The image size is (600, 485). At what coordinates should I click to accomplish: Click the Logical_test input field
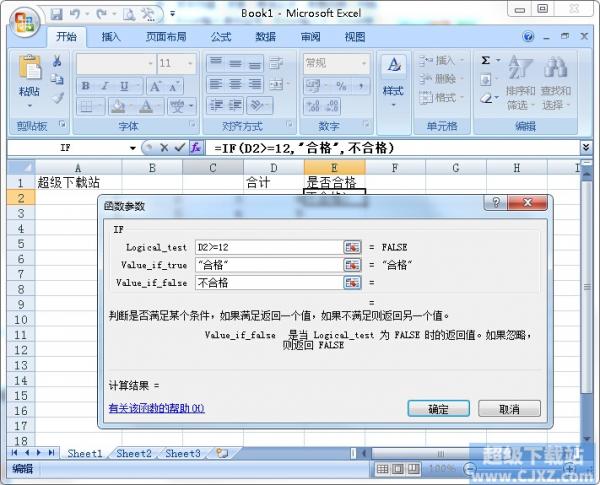click(269, 247)
